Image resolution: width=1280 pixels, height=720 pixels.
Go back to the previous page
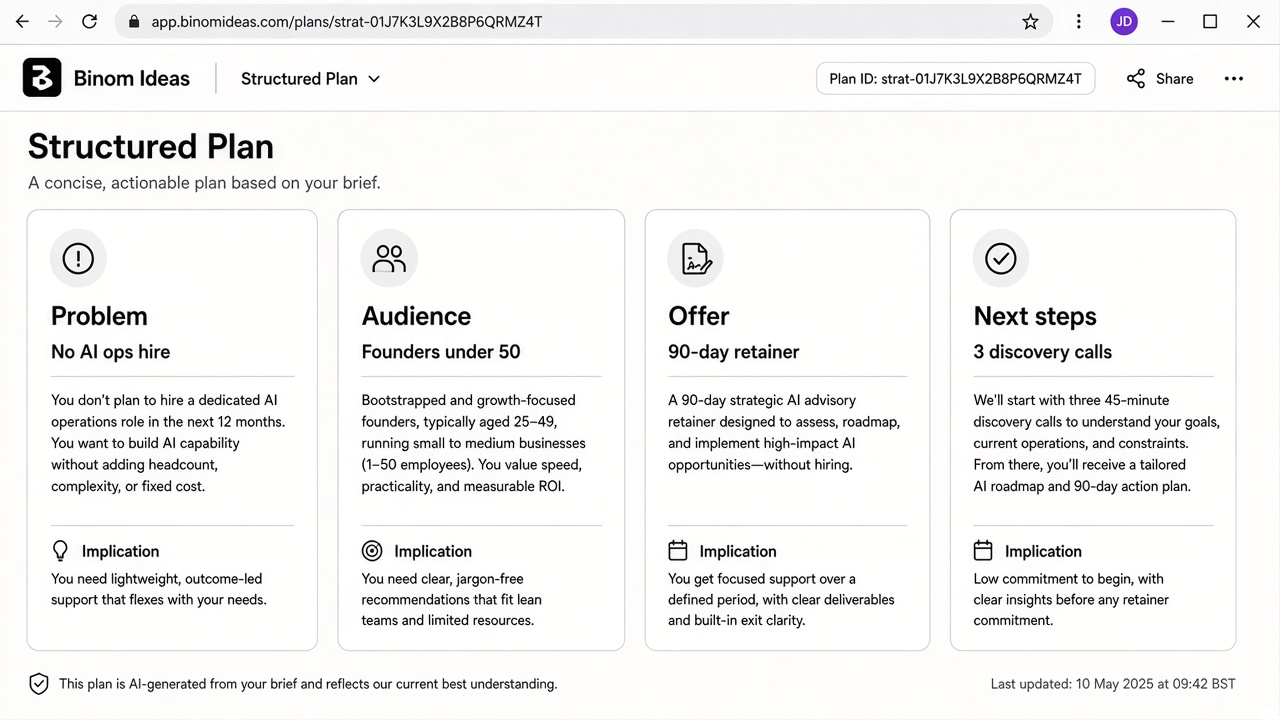point(22,21)
